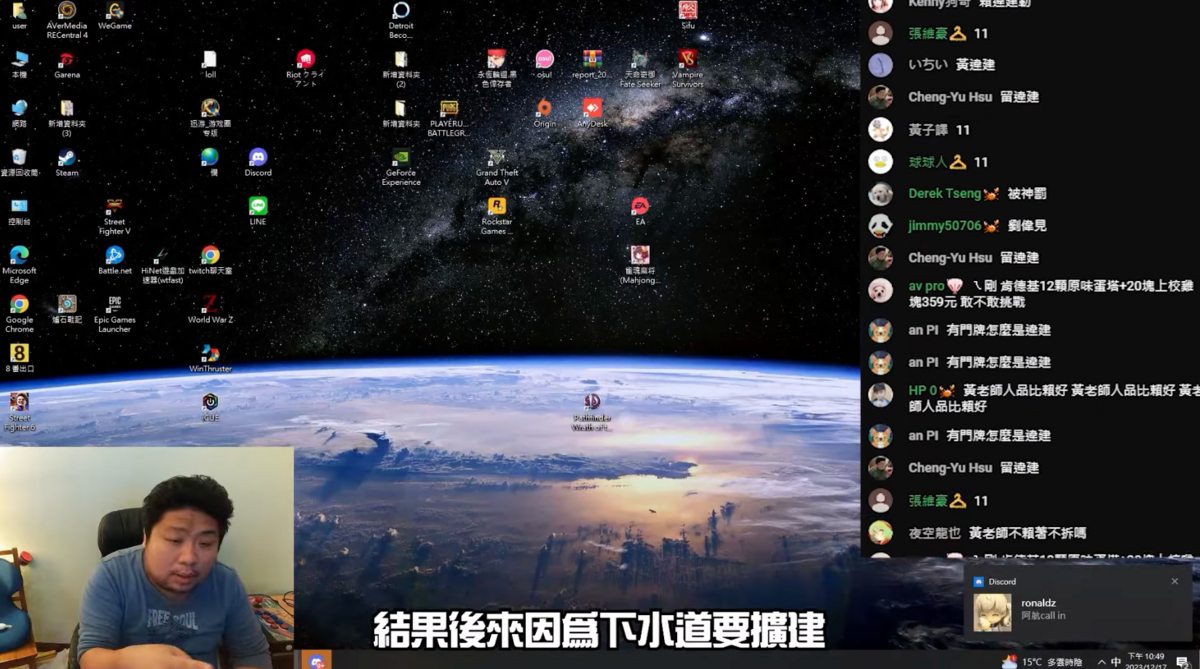Open the GeForce Experience shortcut

coord(401,167)
